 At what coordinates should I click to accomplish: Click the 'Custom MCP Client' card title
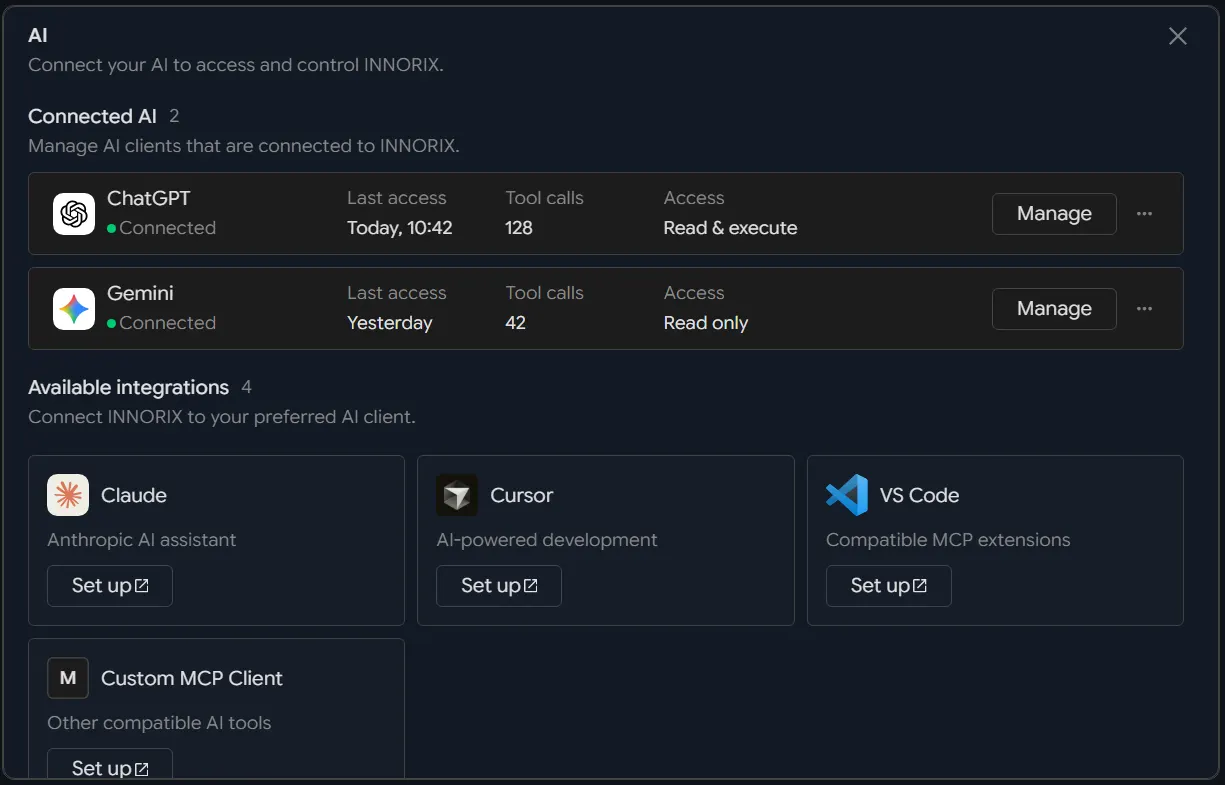[192, 678]
